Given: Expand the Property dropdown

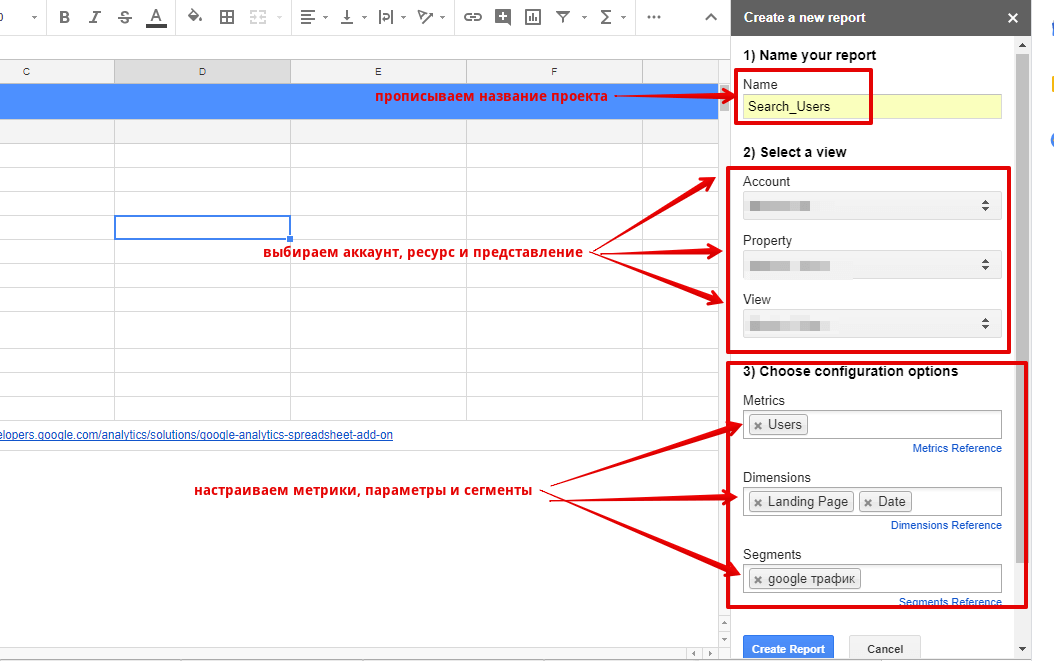Looking at the screenshot, I should pos(872,265).
